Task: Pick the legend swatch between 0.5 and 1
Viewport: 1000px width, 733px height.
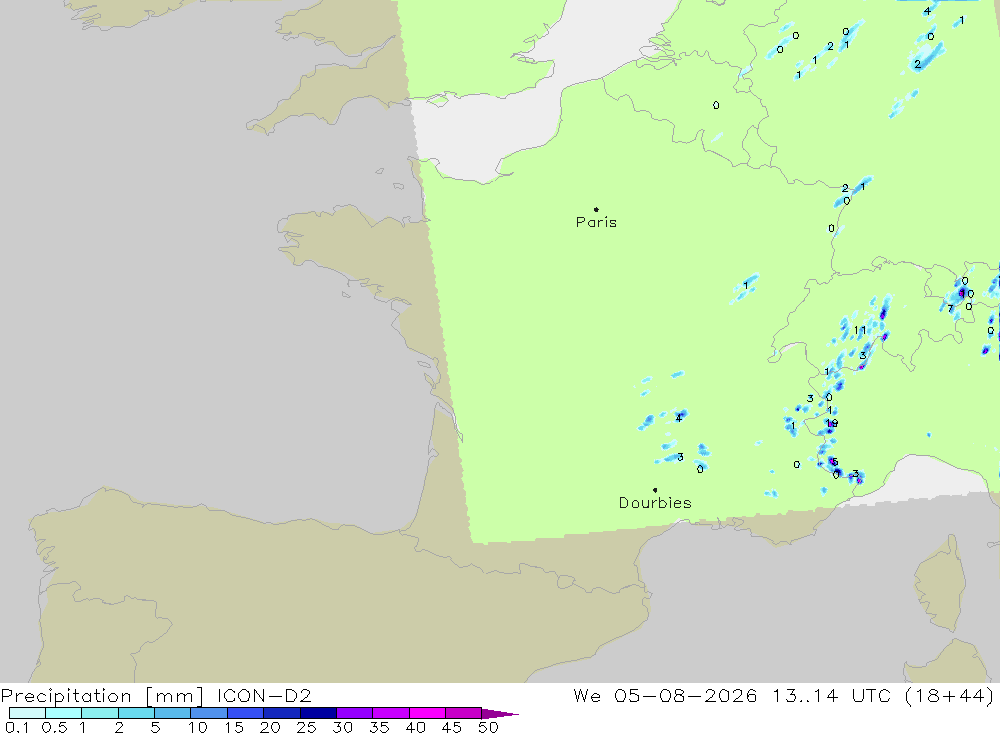Action: point(64,713)
